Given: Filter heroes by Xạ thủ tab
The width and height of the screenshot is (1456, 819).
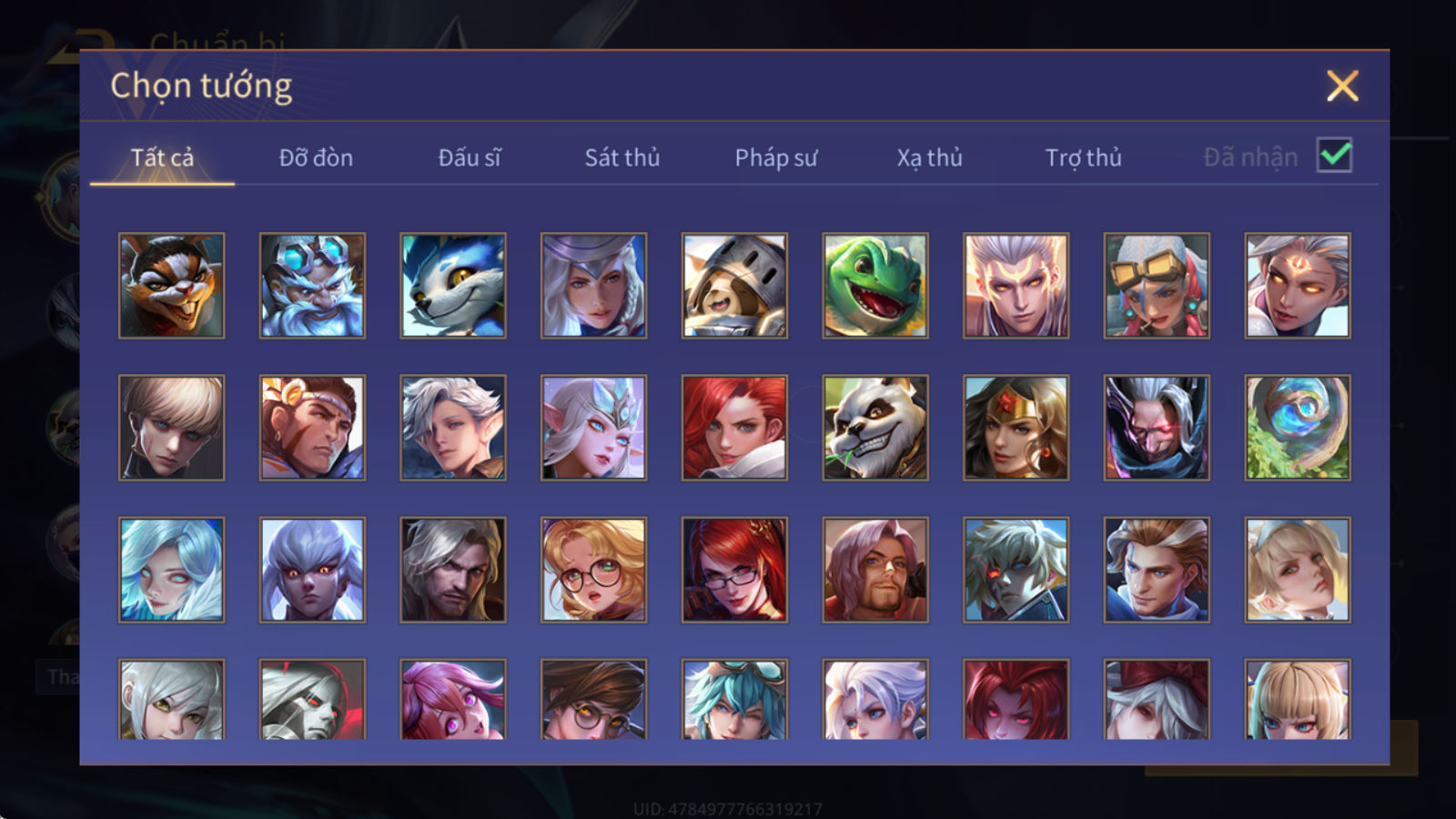Looking at the screenshot, I should [x=929, y=157].
